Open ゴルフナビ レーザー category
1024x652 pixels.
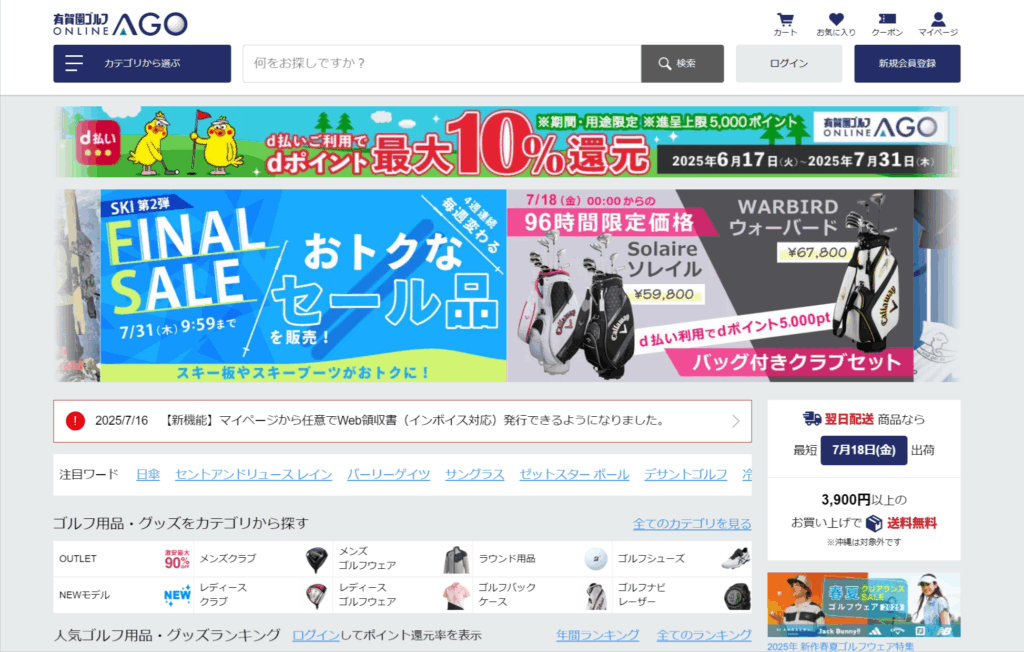[x=682, y=595]
